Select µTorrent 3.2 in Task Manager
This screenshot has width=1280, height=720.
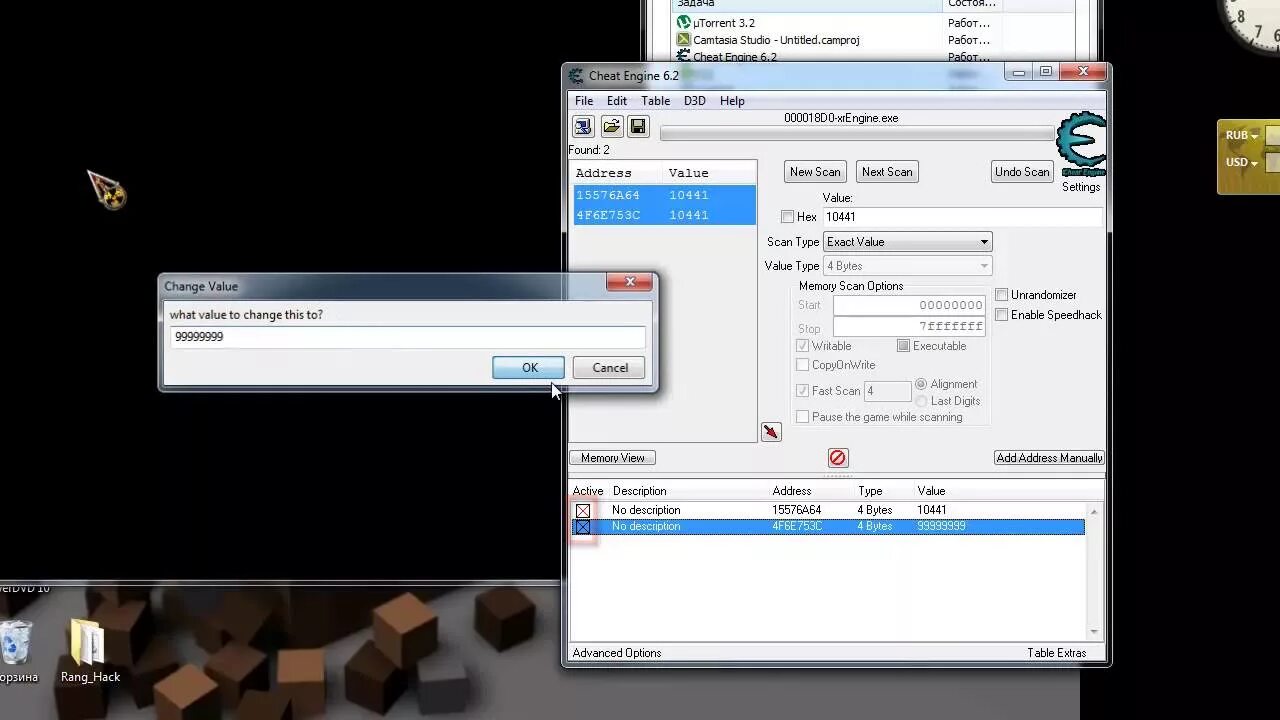[x=725, y=23]
